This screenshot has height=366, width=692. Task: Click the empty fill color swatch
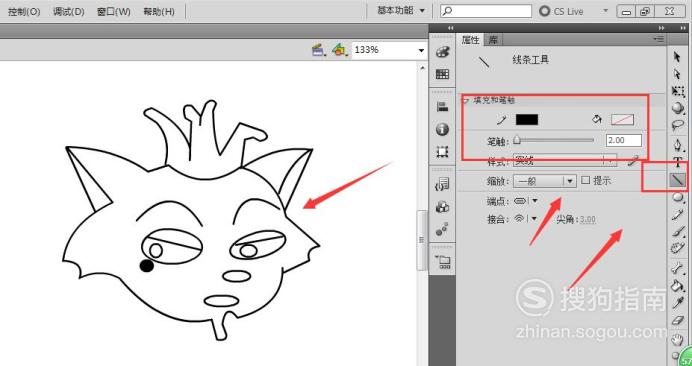[622, 119]
